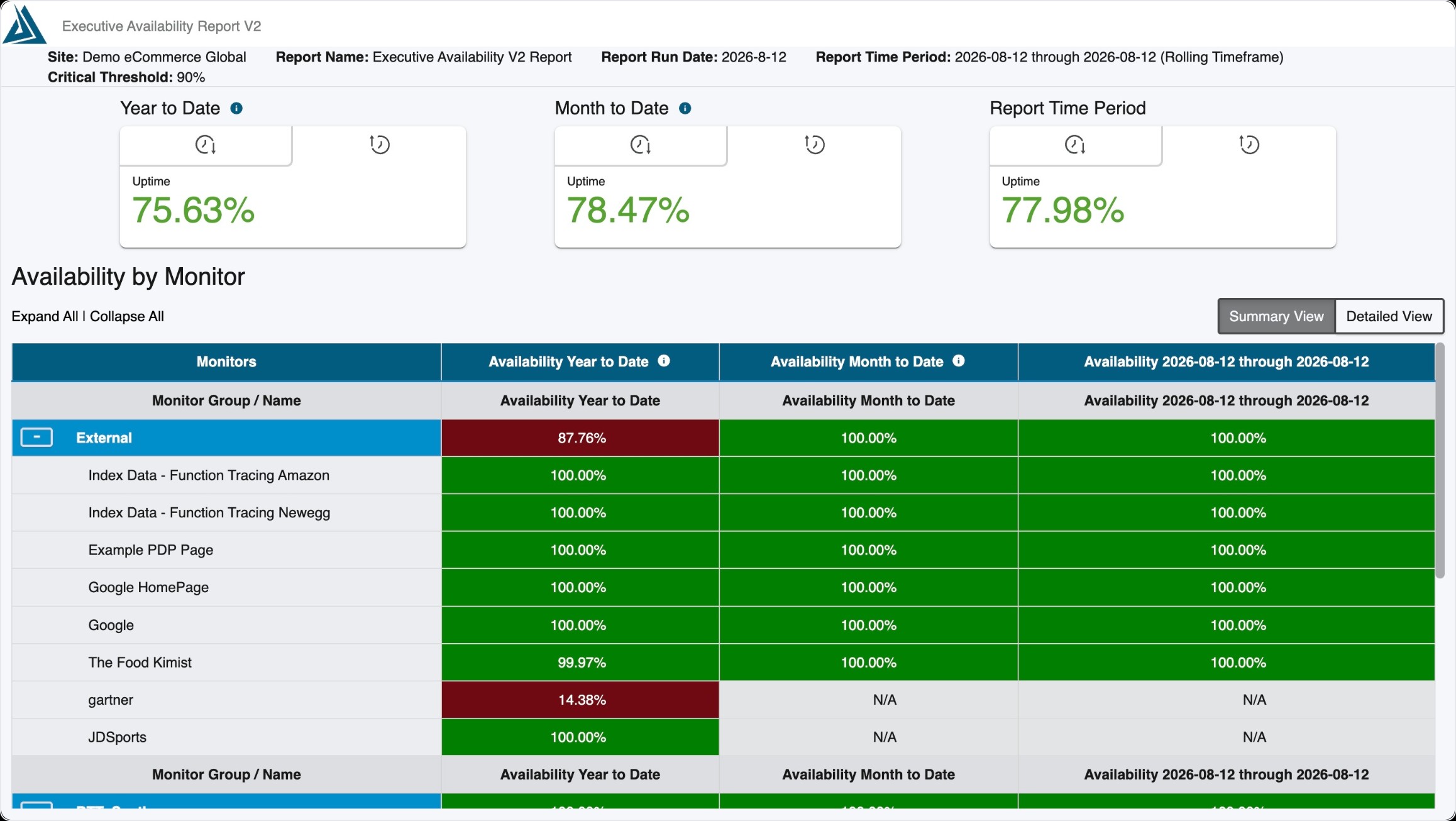
Task: Select the Monitors column header
Action: pyautogui.click(x=226, y=361)
